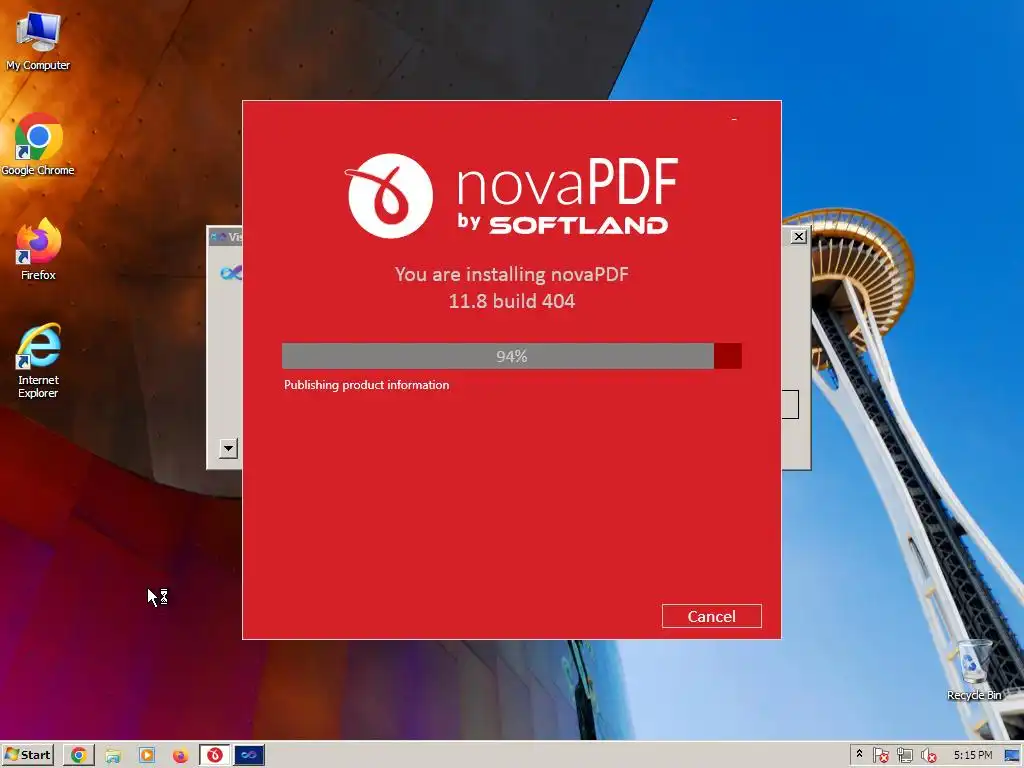
Task: Click Show Desktop button in tray
Action: 1012,756
